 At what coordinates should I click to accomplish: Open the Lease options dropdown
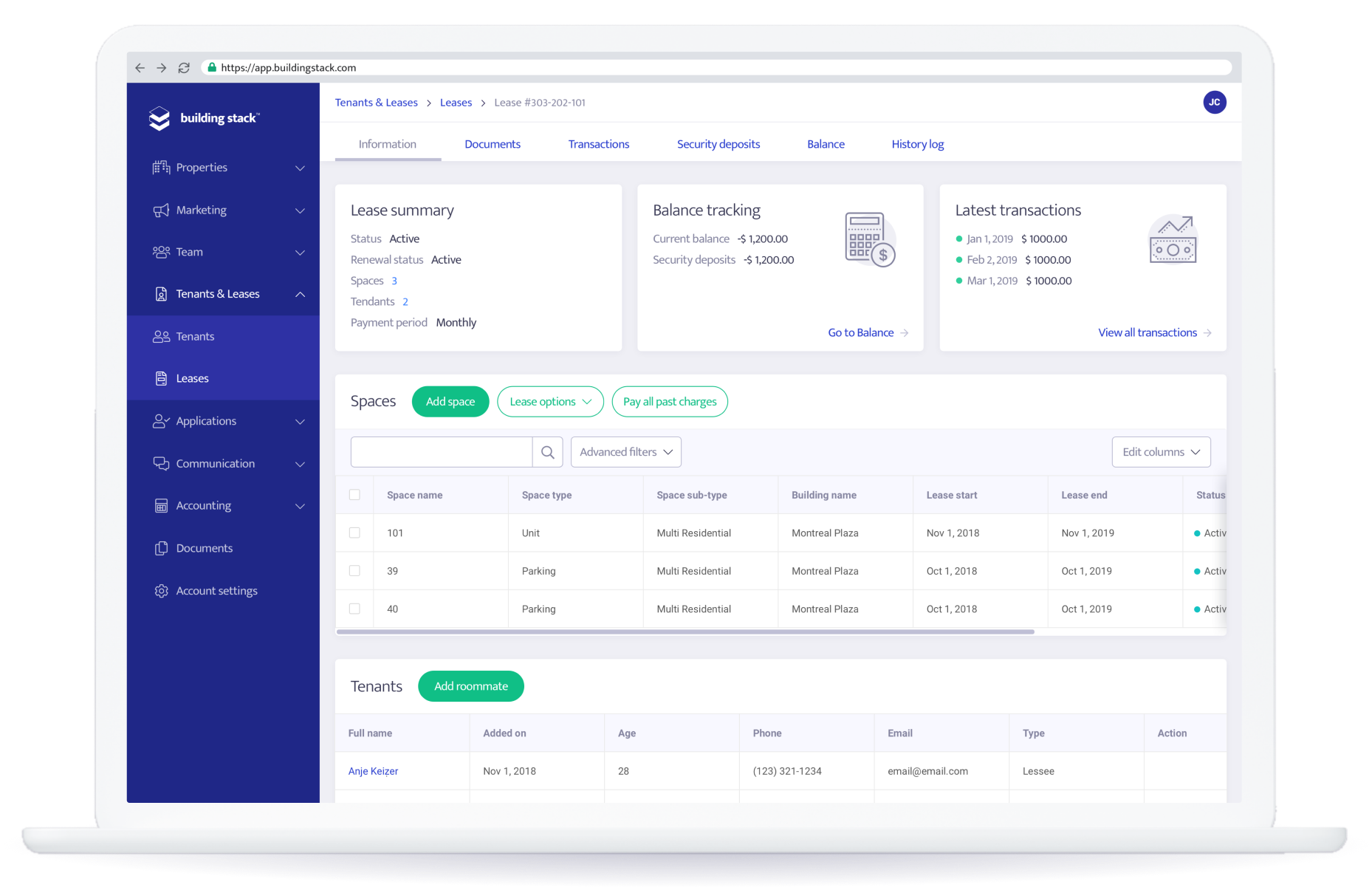[x=549, y=401]
